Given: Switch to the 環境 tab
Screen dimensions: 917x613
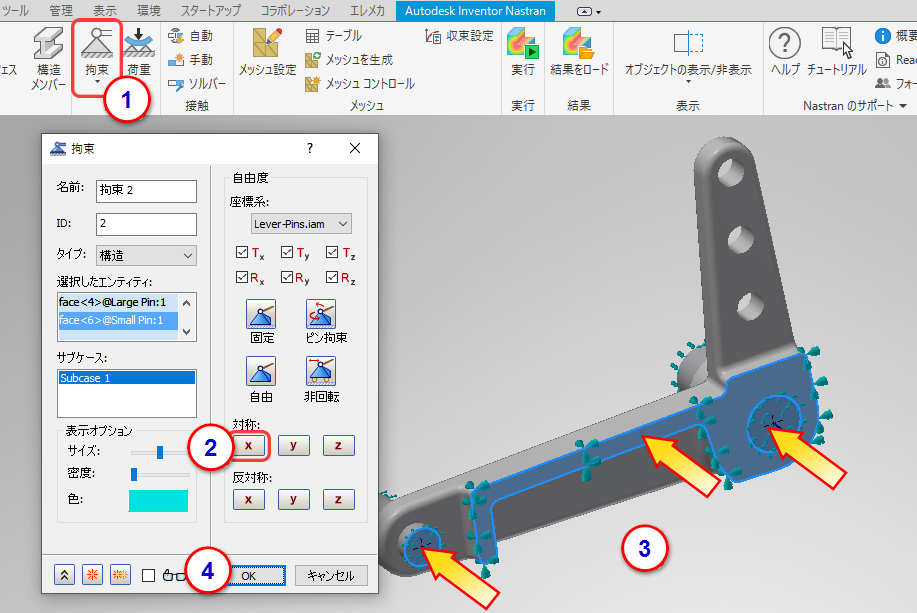Looking at the screenshot, I should 149,11.
